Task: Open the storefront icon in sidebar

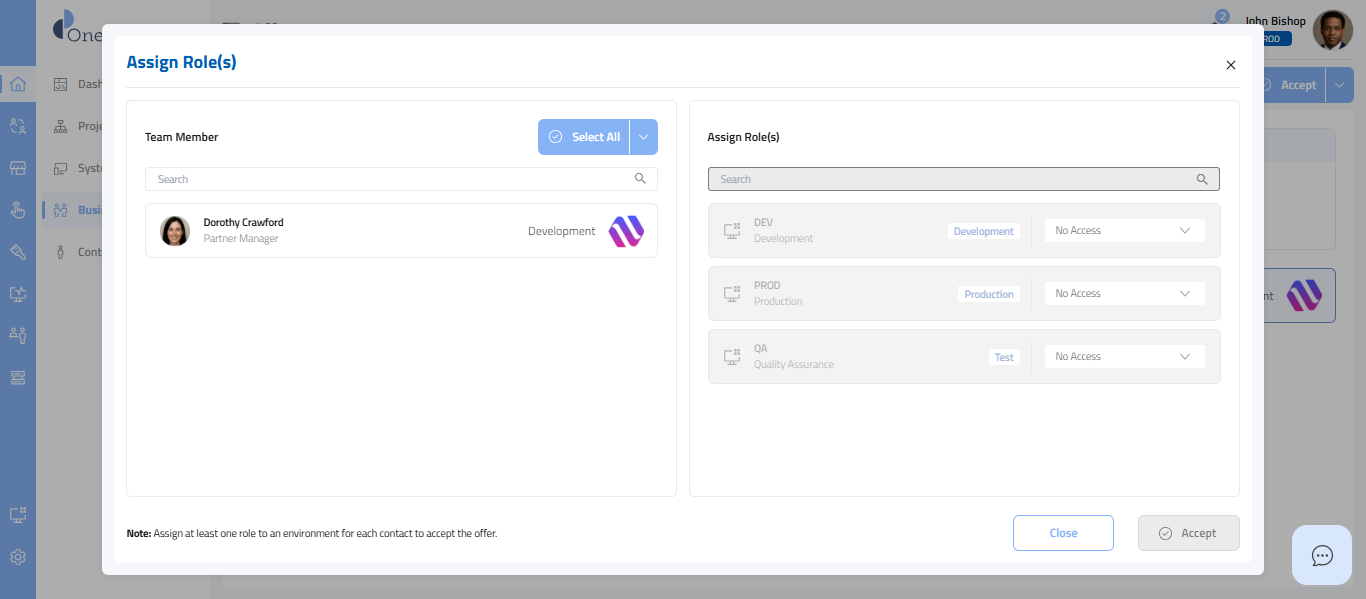Action: (x=17, y=168)
